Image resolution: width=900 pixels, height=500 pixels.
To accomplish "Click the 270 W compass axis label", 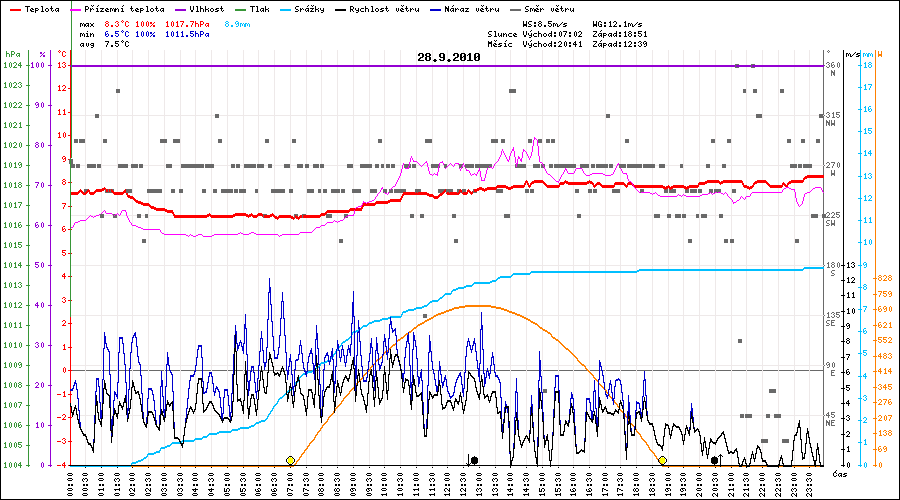I will tap(833, 169).
